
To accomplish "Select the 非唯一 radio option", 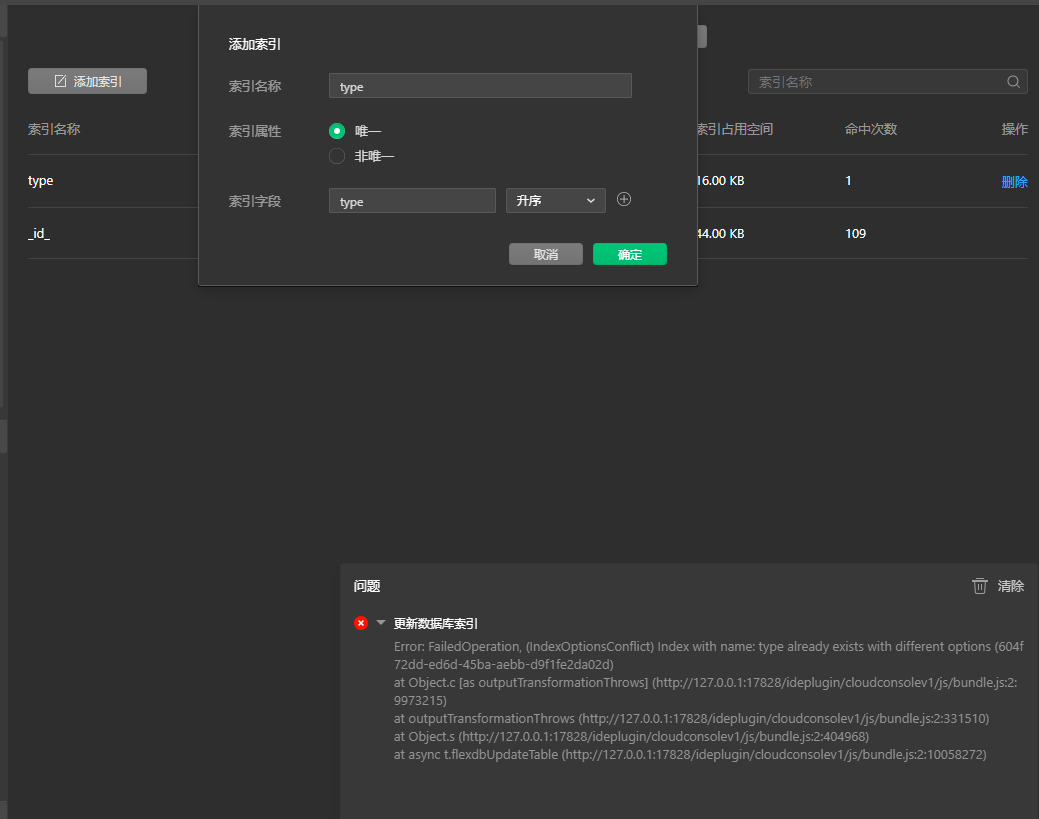I will point(337,156).
